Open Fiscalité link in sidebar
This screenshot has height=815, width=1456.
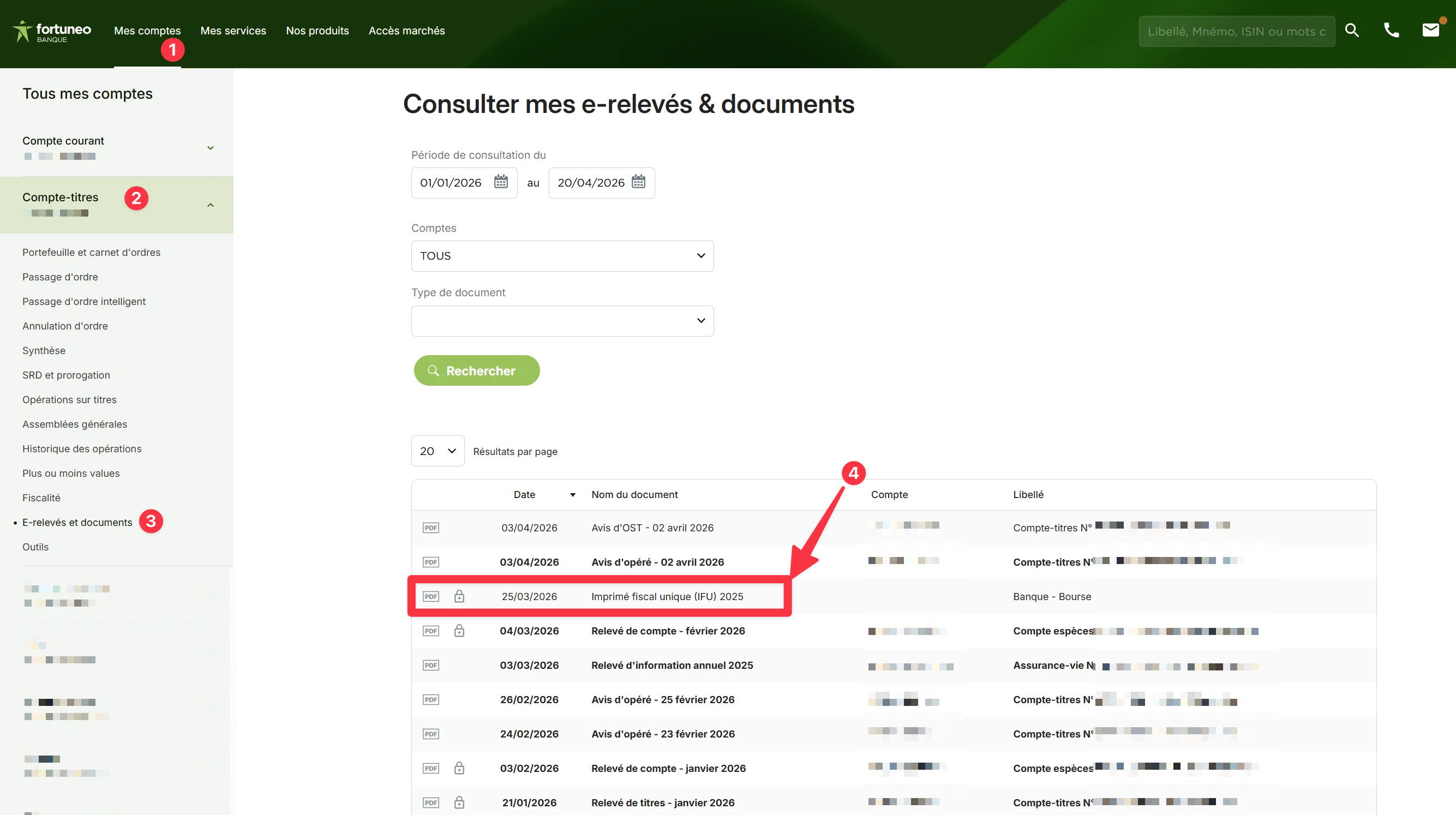pyautogui.click(x=41, y=498)
